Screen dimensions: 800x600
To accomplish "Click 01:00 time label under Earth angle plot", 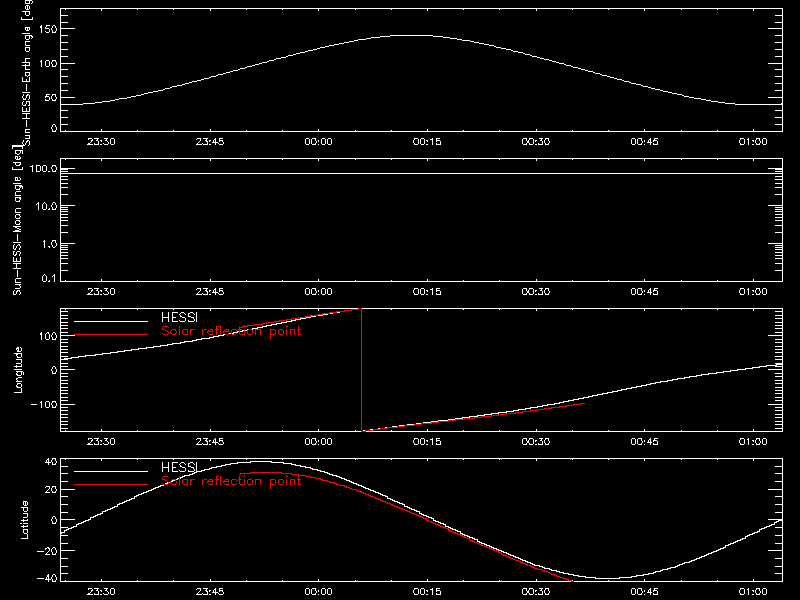I will point(753,142).
